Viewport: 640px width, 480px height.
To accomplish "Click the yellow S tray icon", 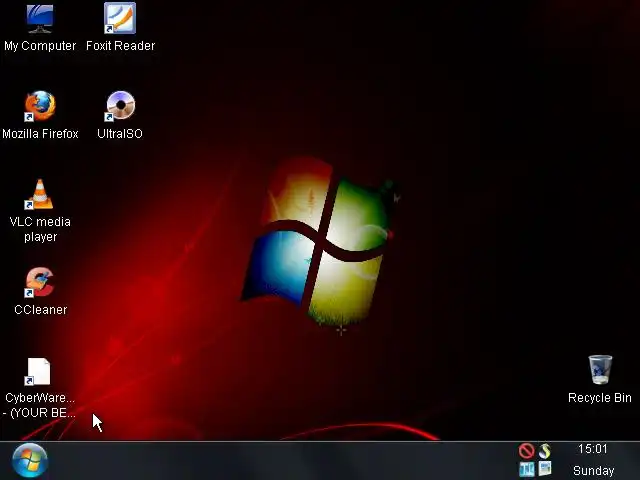I will 545,451.
